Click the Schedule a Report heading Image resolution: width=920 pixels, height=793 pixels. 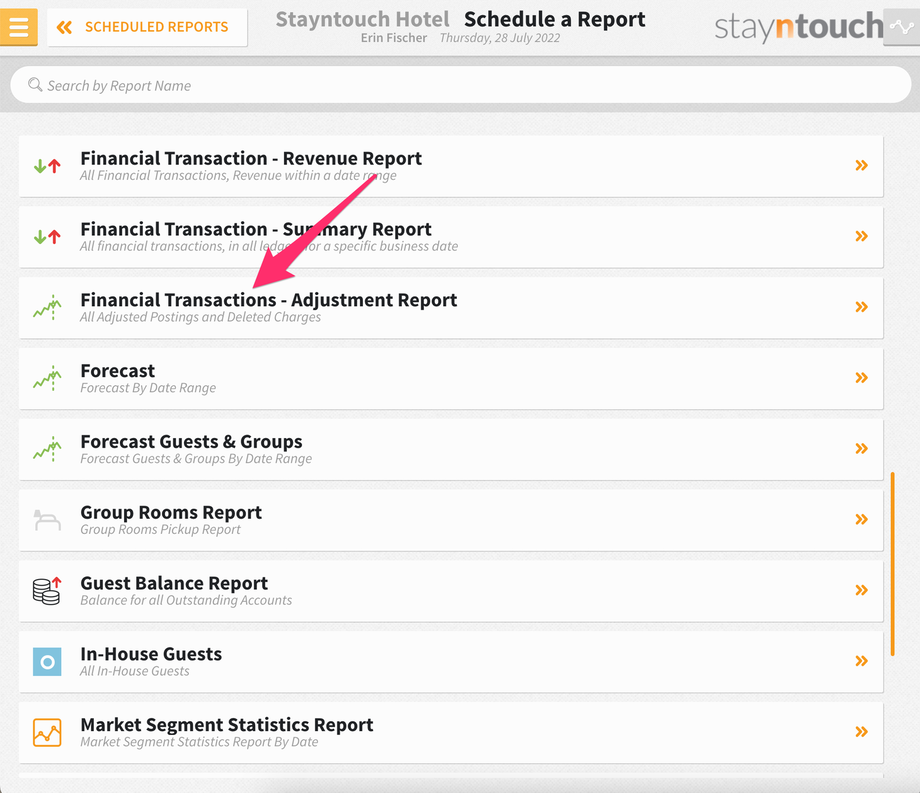pos(554,19)
